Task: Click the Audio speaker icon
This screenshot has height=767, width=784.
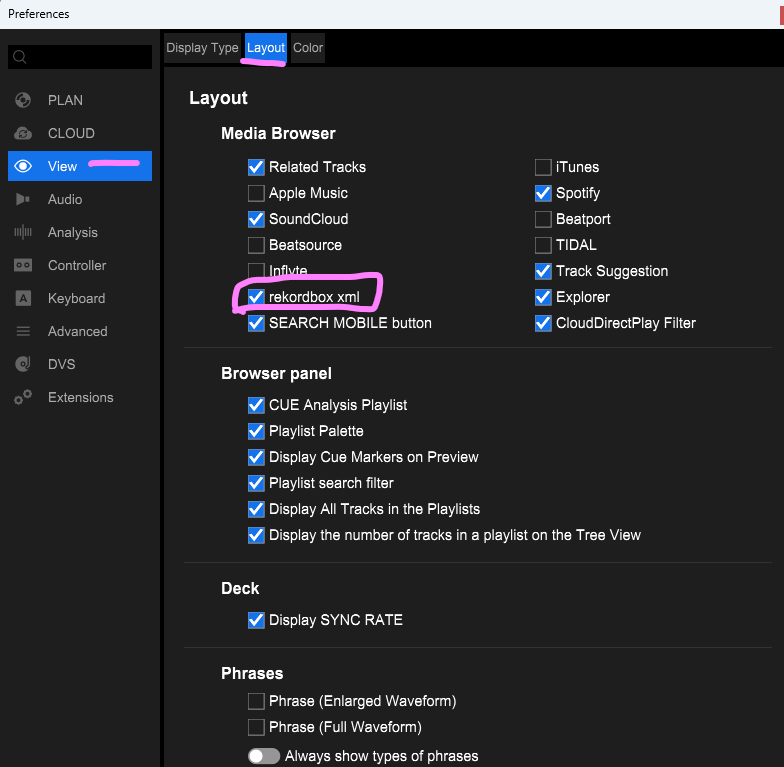Action: pos(22,200)
